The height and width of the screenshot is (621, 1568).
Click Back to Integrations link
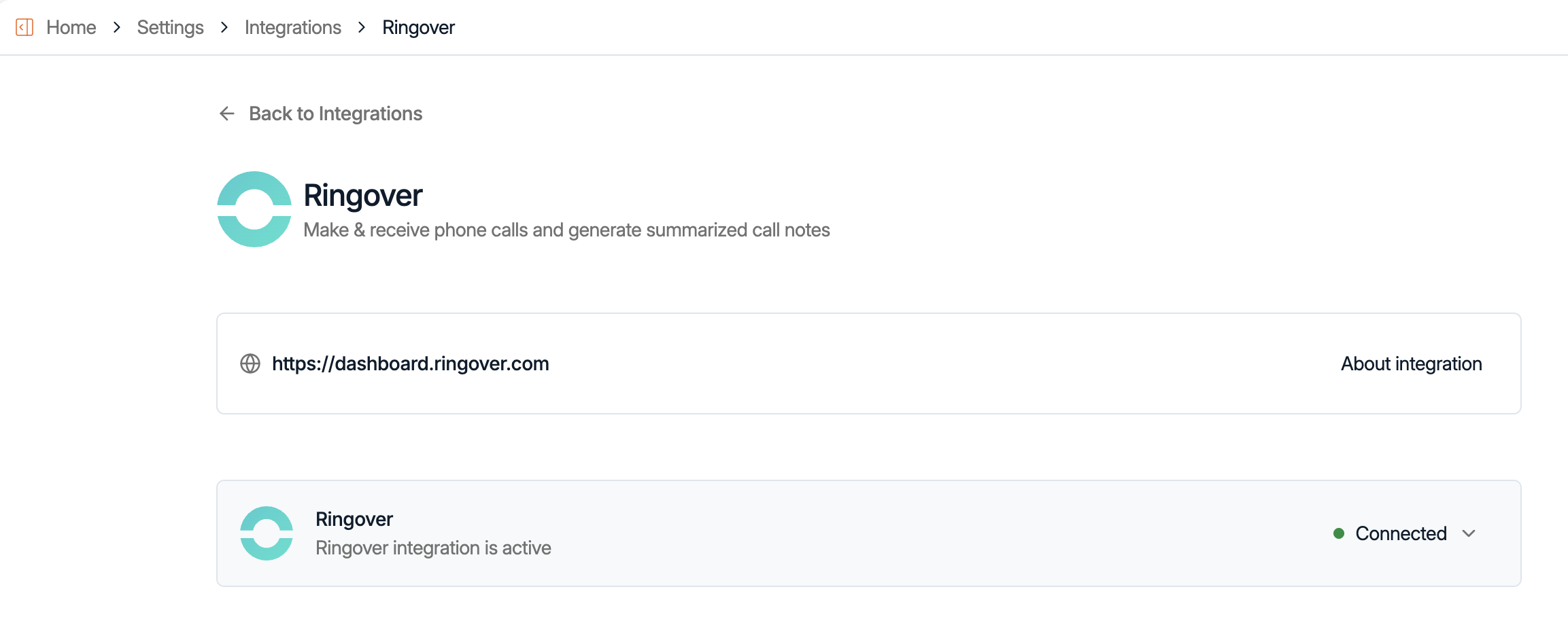tap(335, 113)
